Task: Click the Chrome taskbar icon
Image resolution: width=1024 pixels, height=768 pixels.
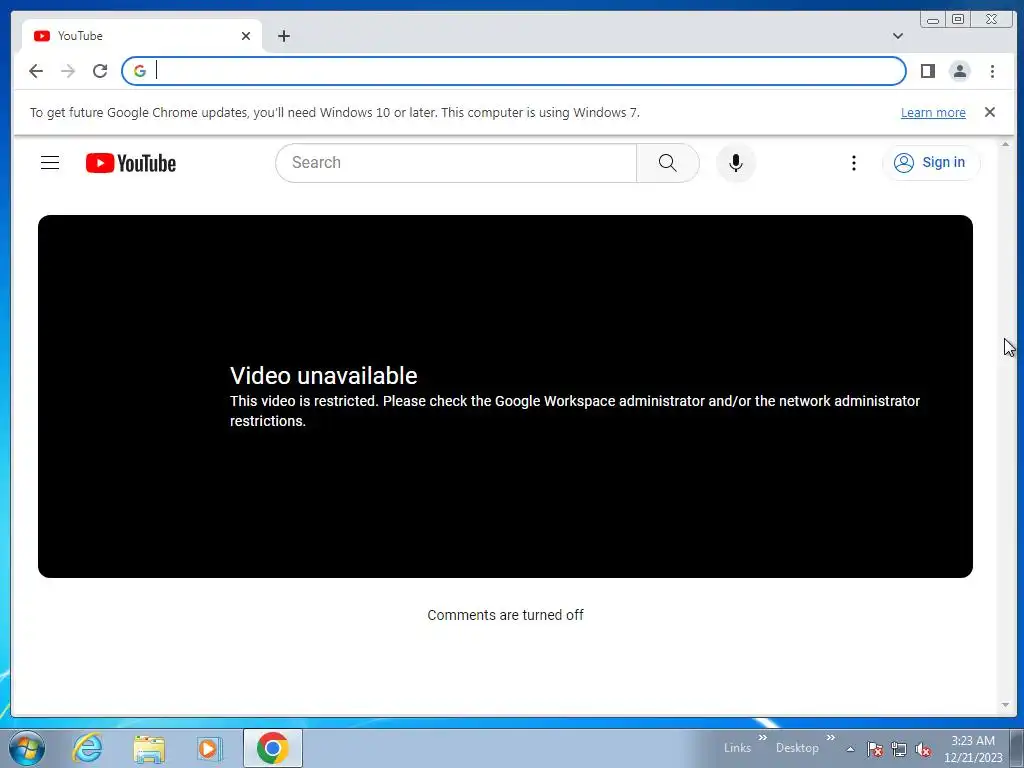Action: coord(273,748)
